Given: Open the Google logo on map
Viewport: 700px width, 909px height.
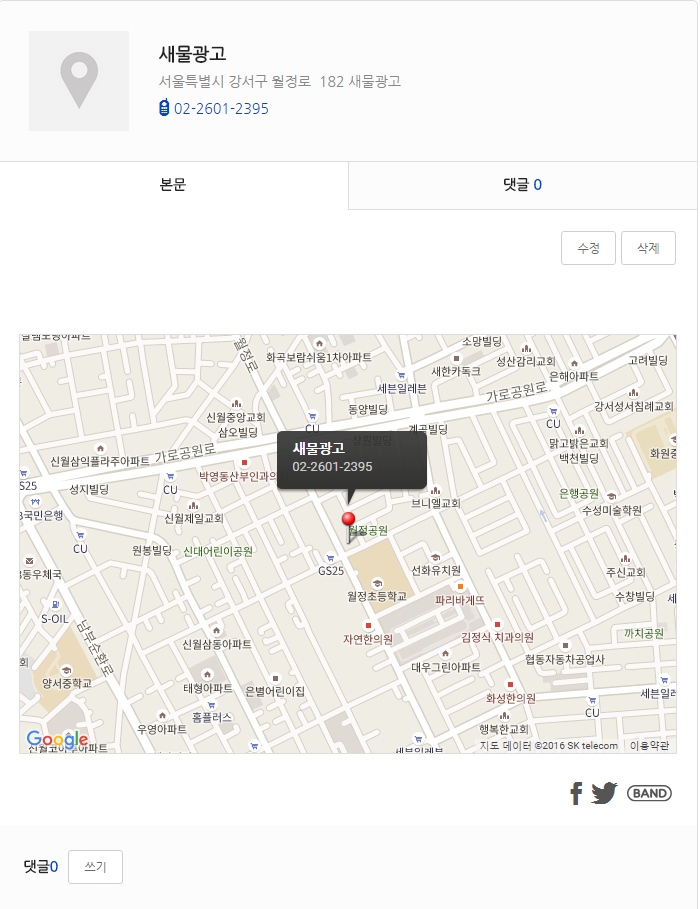Looking at the screenshot, I should click(x=57, y=739).
